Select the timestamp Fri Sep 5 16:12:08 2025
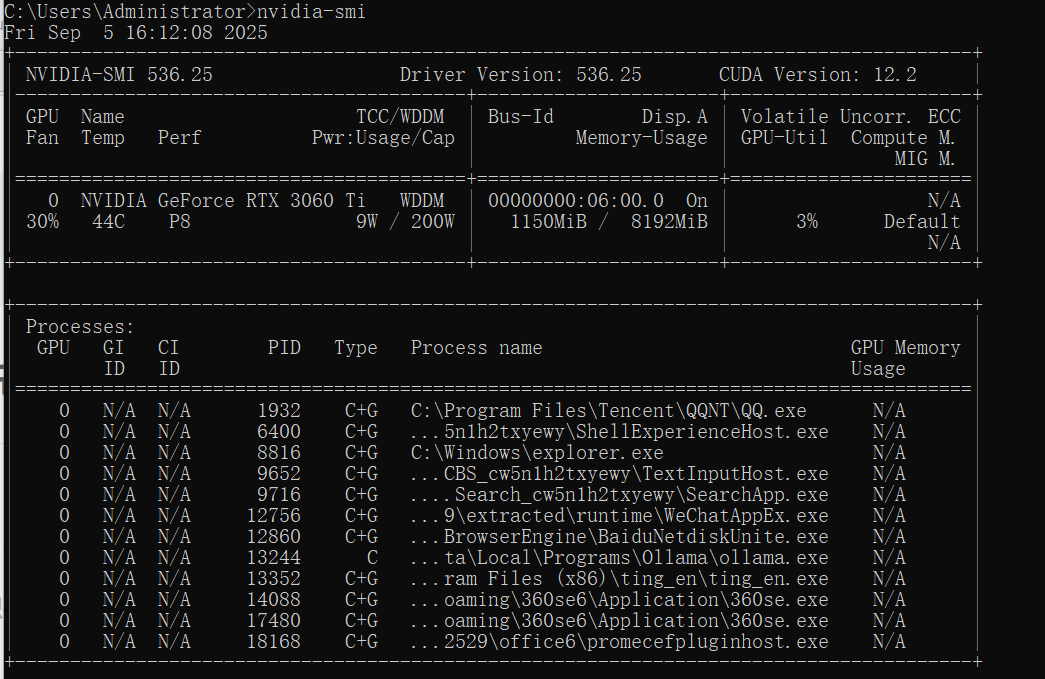This screenshot has height=679, width=1045. [x=136, y=33]
